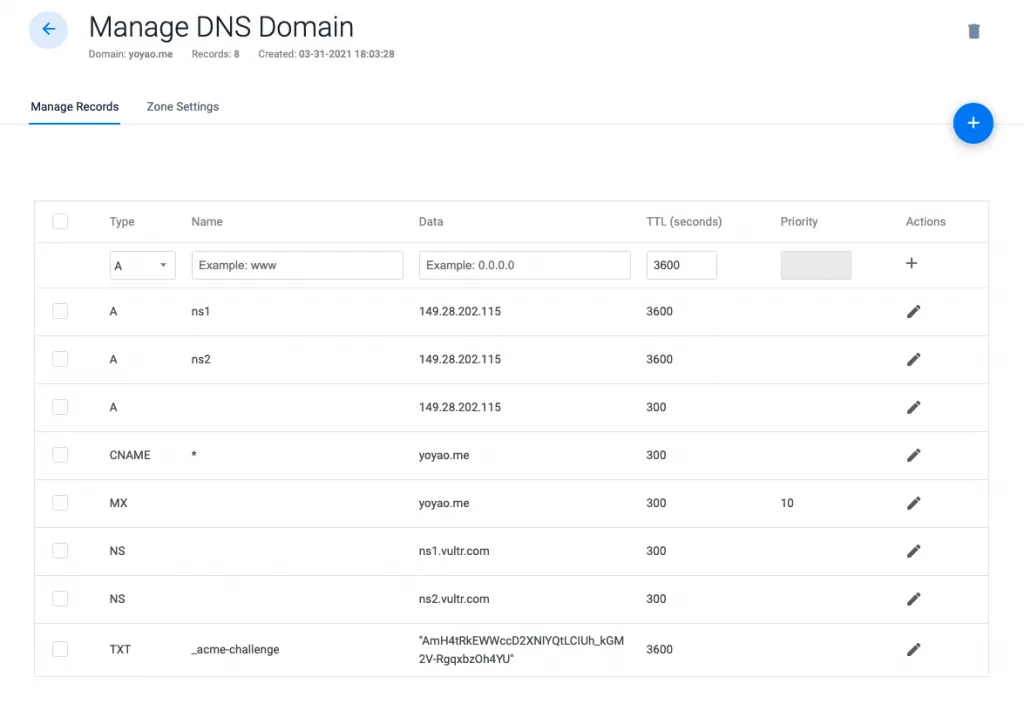The width and height of the screenshot is (1024, 704).
Task: Open the Manage Records tab
Action: click(x=74, y=107)
